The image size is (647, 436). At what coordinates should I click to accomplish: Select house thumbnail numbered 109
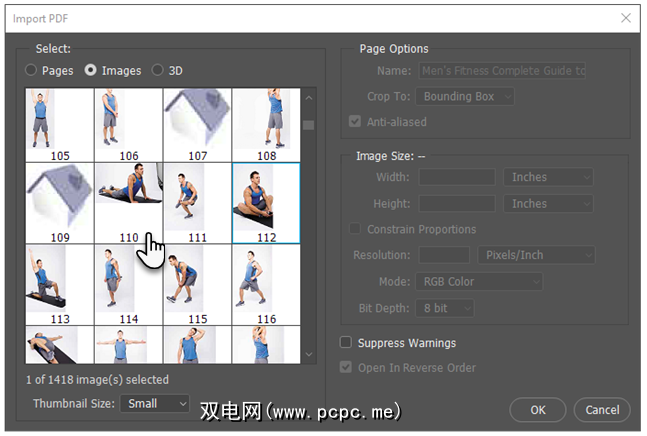59,200
